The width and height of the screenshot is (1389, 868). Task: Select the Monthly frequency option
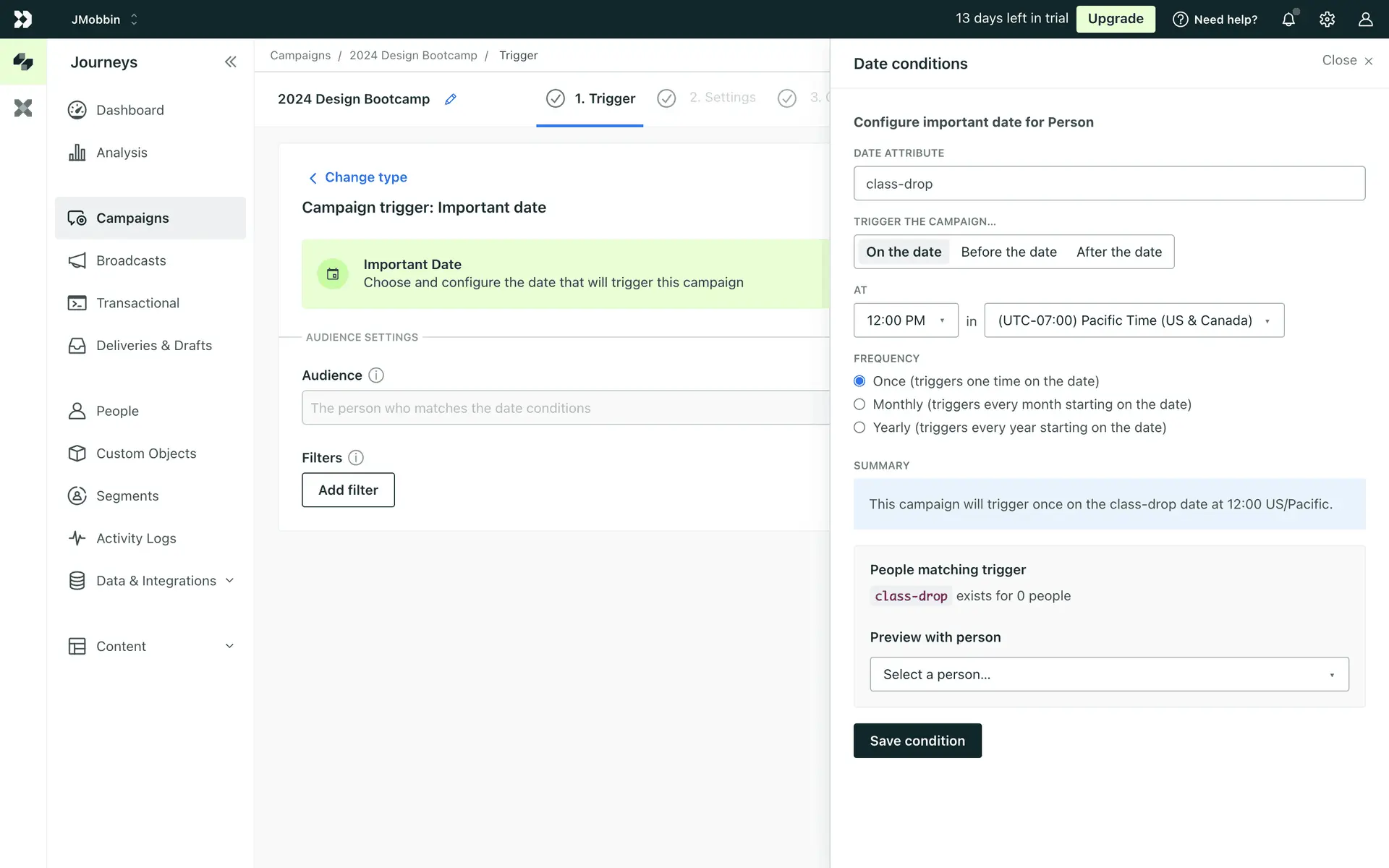(859, 404)
